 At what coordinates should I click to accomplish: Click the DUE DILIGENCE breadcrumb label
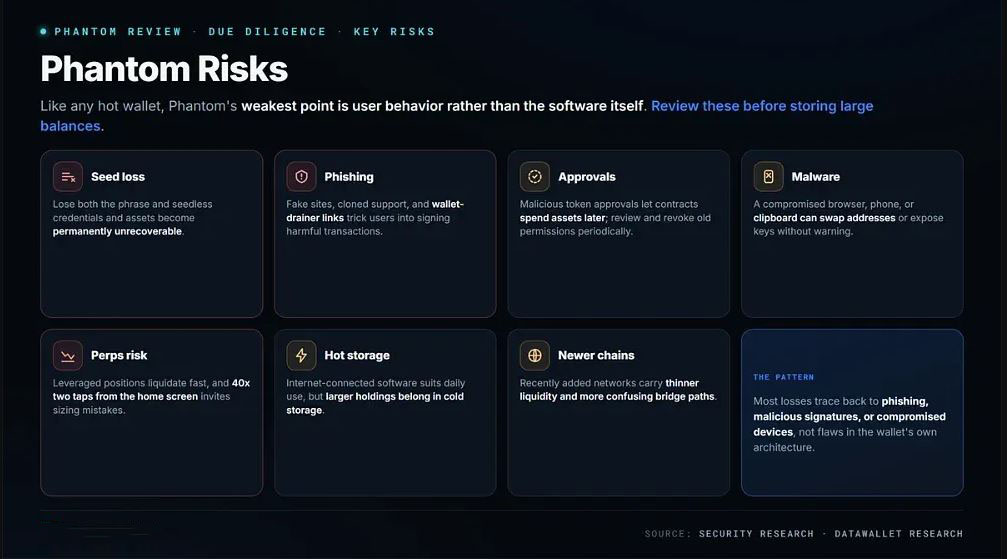(x=267, y=31)
